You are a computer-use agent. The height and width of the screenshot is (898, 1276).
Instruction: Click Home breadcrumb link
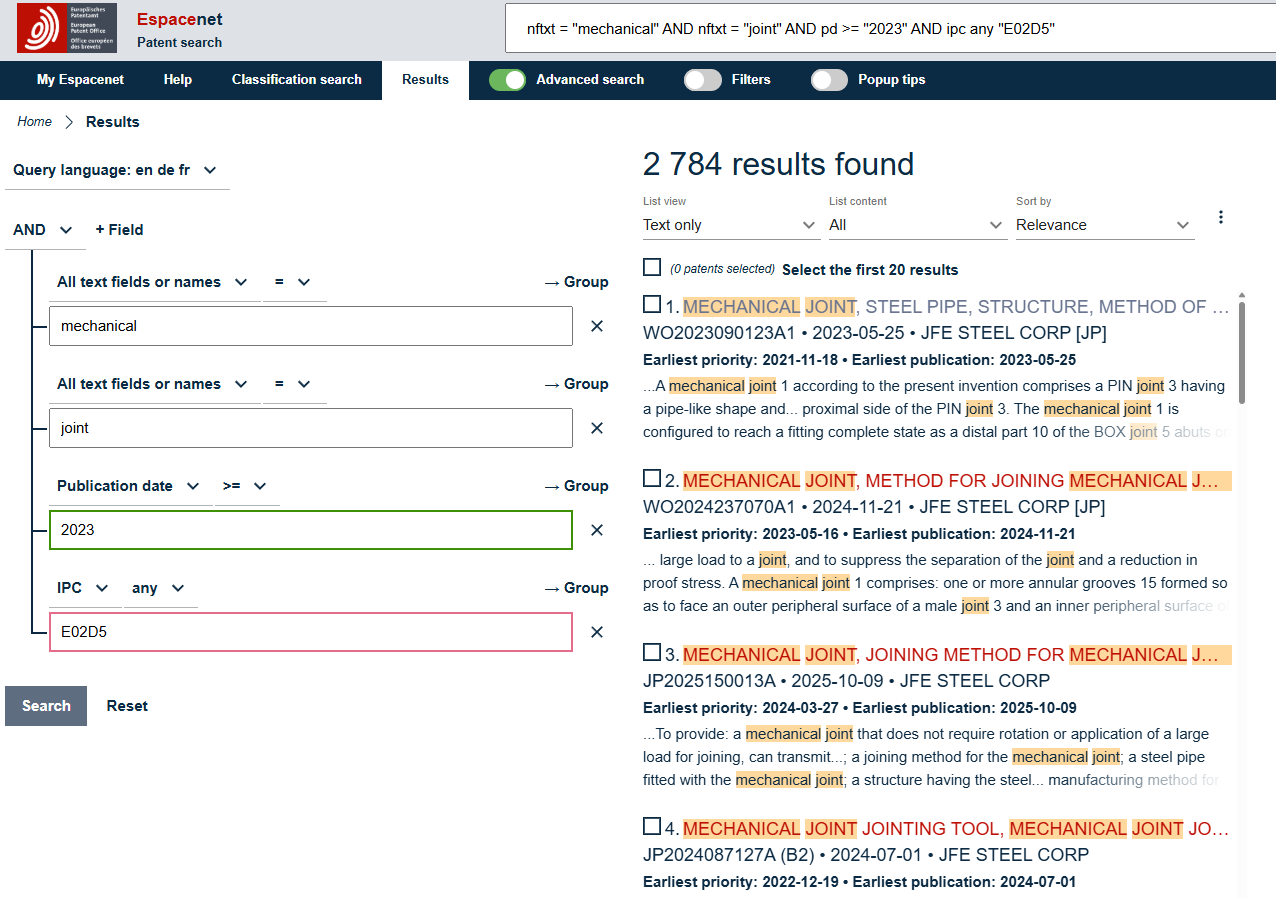(35, 122)
